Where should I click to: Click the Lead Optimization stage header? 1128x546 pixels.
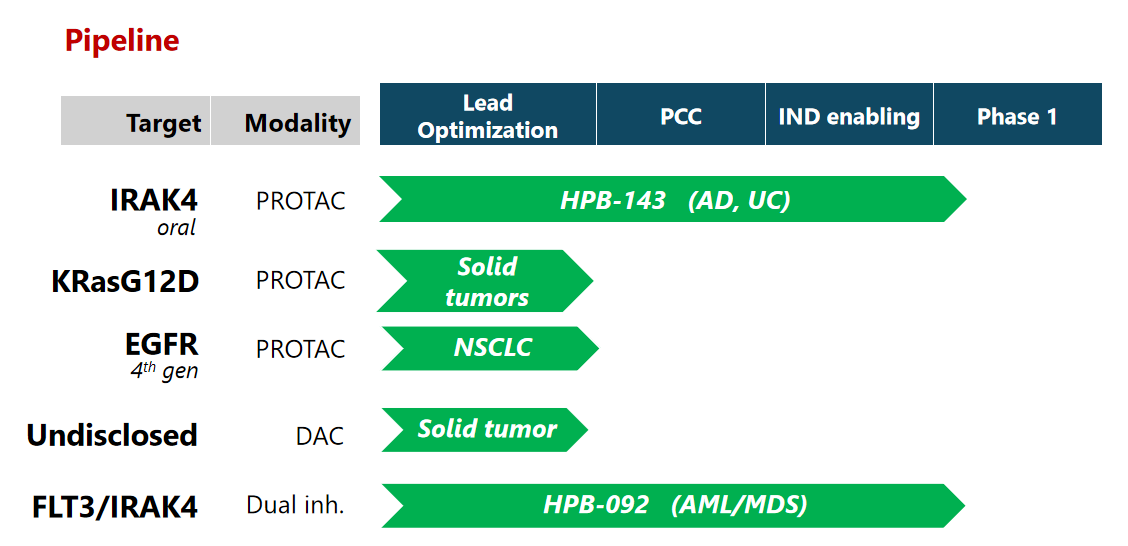click(488, 114)
